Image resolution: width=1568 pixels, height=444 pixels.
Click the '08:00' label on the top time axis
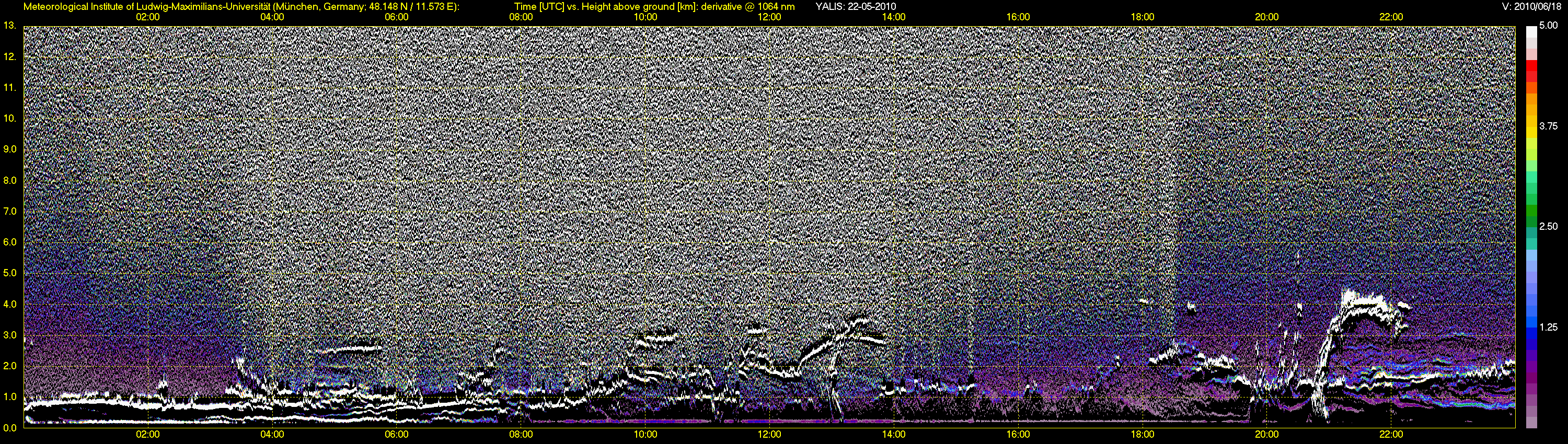[521, 17]
